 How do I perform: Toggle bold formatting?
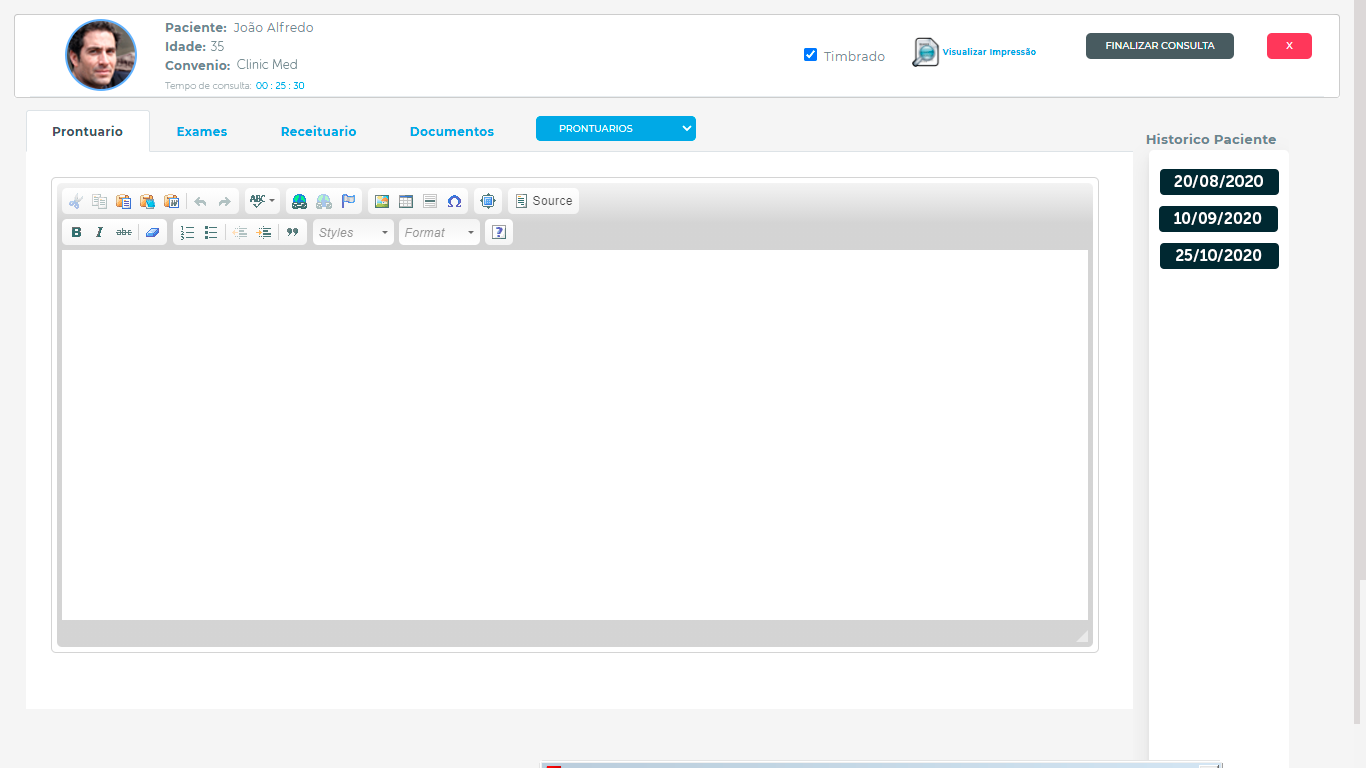pyautogui.click(x=76, y=232)
